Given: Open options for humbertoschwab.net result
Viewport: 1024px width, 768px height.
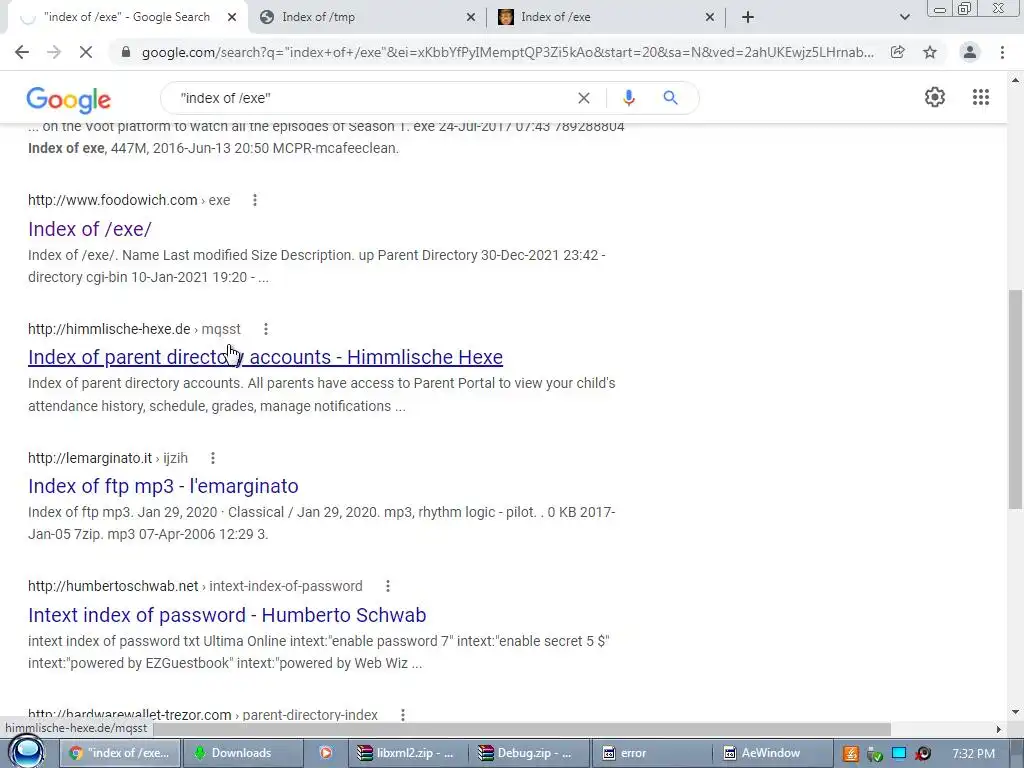Looking at the screenshot, I should pos(388,586).
